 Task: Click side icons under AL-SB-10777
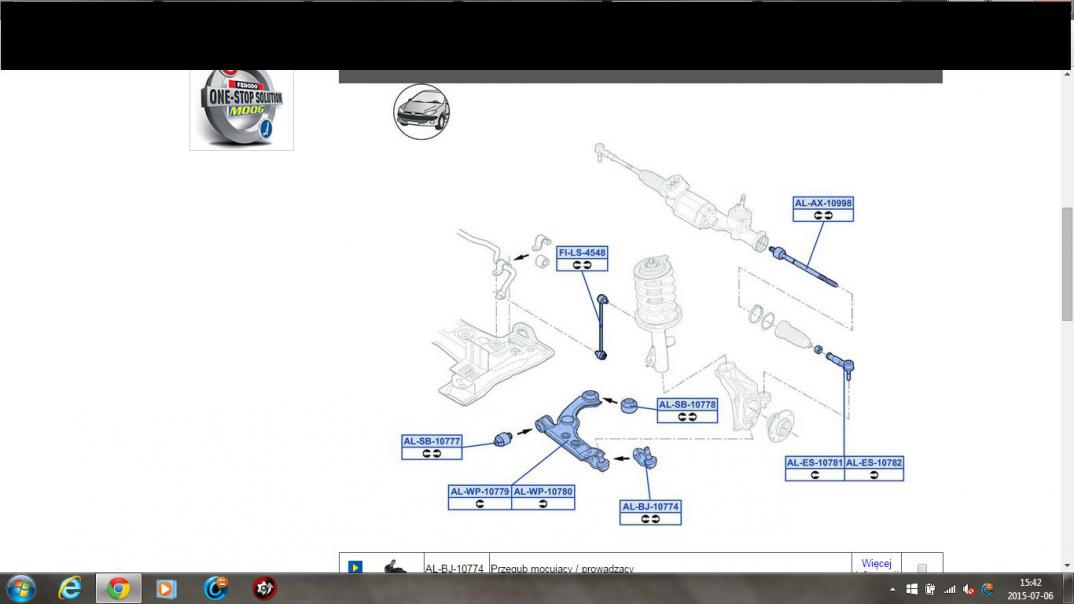click(432, 453)
